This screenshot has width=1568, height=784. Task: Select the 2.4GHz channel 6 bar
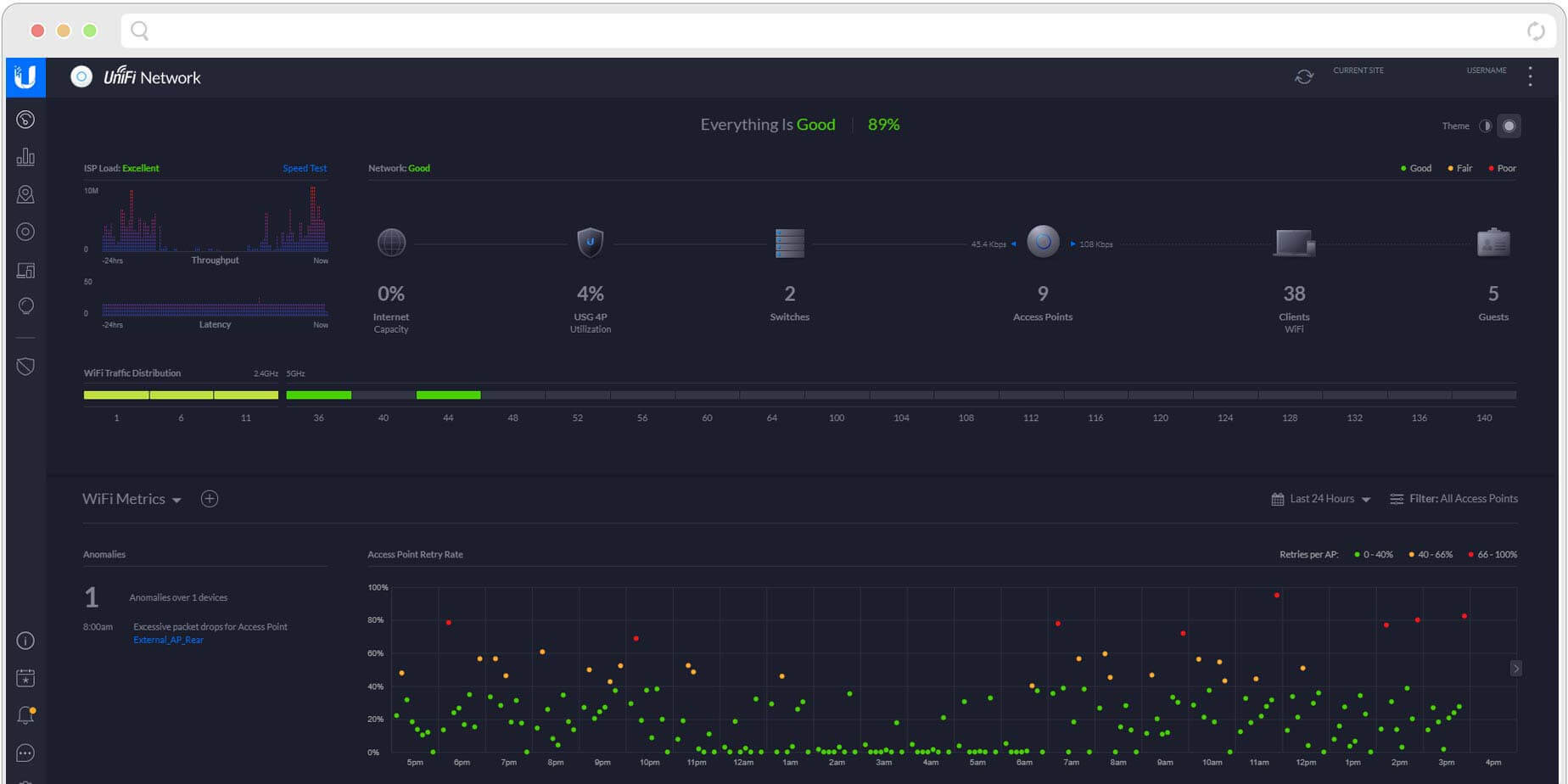tap(181, 395)
